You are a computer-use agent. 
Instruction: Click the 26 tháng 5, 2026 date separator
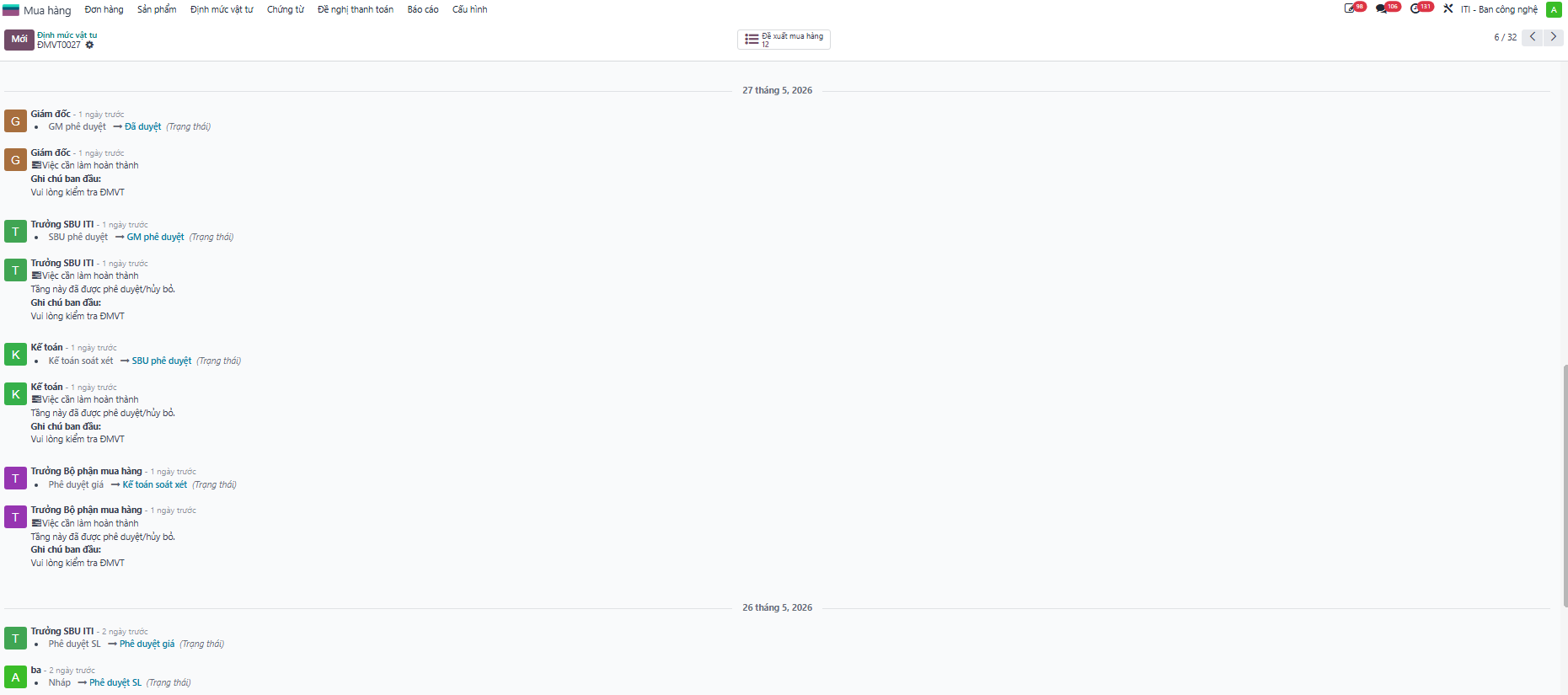pyautogui.click(x=778, y=607)
